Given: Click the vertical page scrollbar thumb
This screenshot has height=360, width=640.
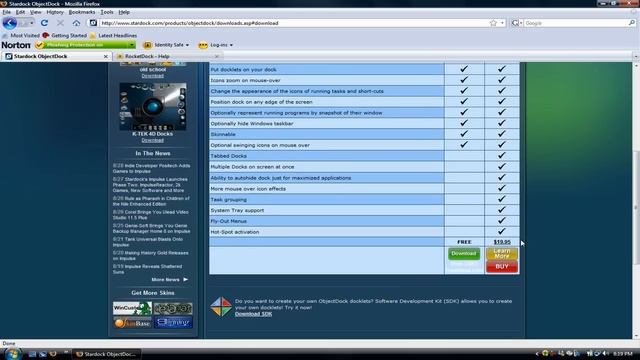Looking at the screenshot, I should [636, 207].
